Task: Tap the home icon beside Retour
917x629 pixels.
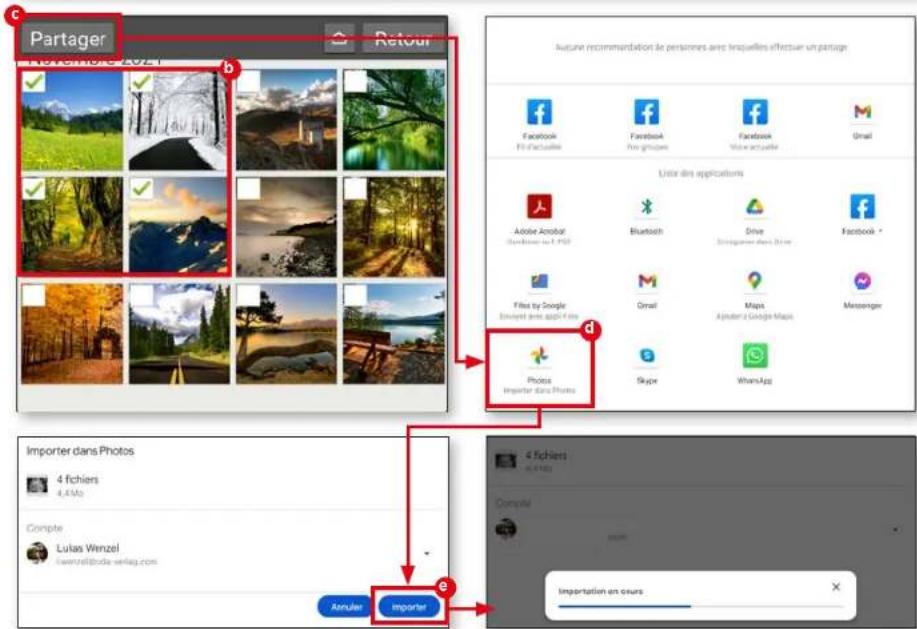Action: click(x=339, y=39)
